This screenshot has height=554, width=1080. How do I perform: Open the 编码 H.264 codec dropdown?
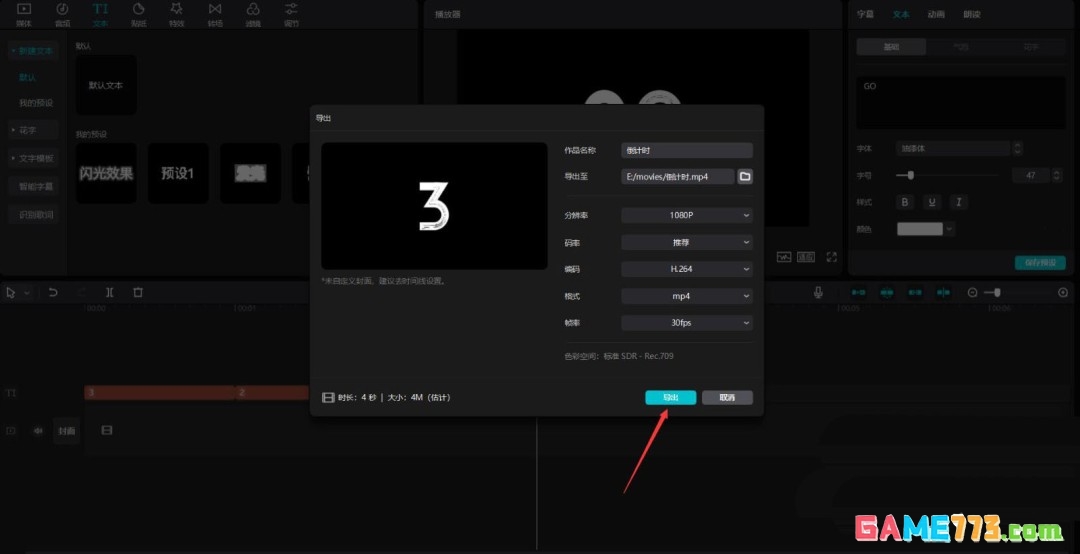click(x=686, y=269)
